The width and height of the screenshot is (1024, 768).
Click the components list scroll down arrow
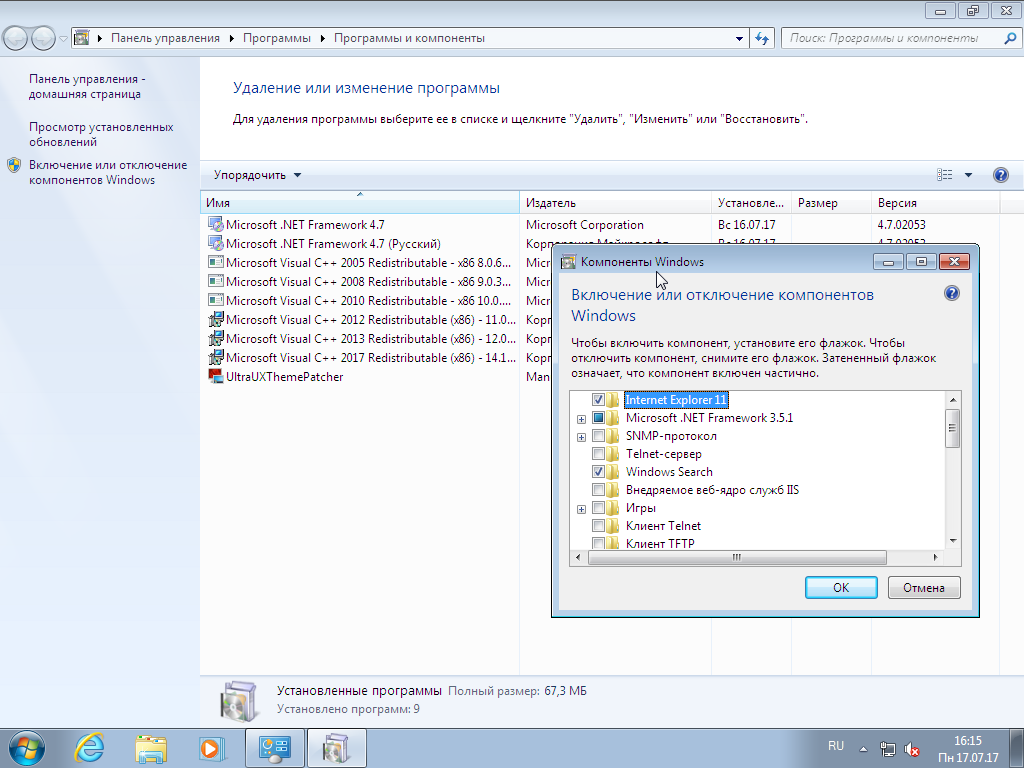click(953, 541)
